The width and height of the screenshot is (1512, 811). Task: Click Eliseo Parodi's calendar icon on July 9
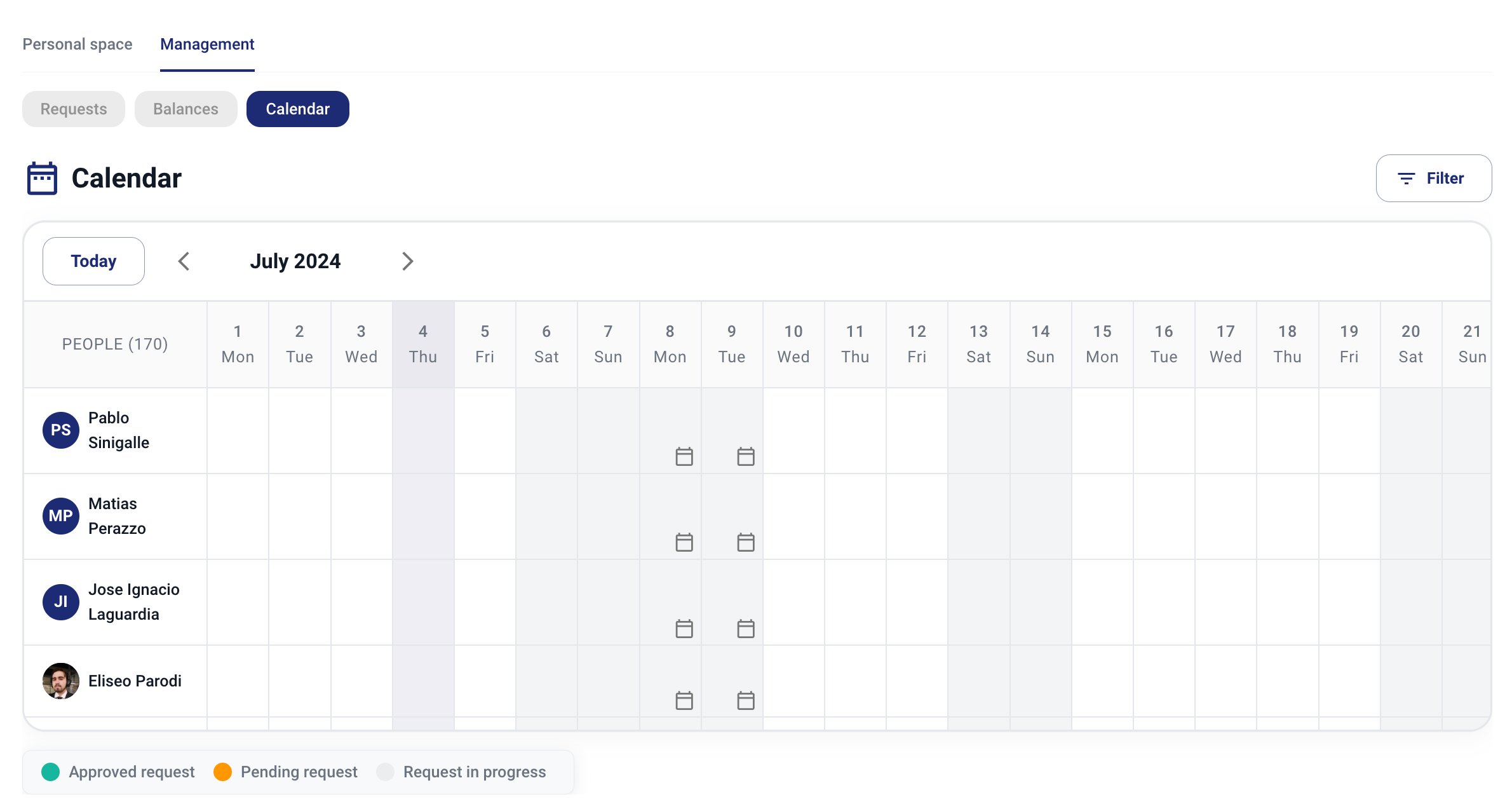tap(745, 700)
